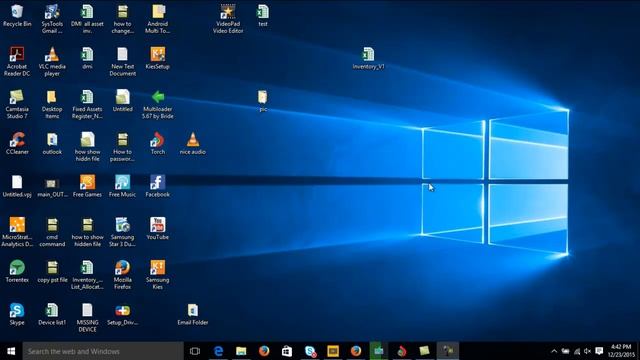This screenshot has width=640, height=360.
Task: Select the Samsung Star 3 Du... icon
Action: [122, 232]
